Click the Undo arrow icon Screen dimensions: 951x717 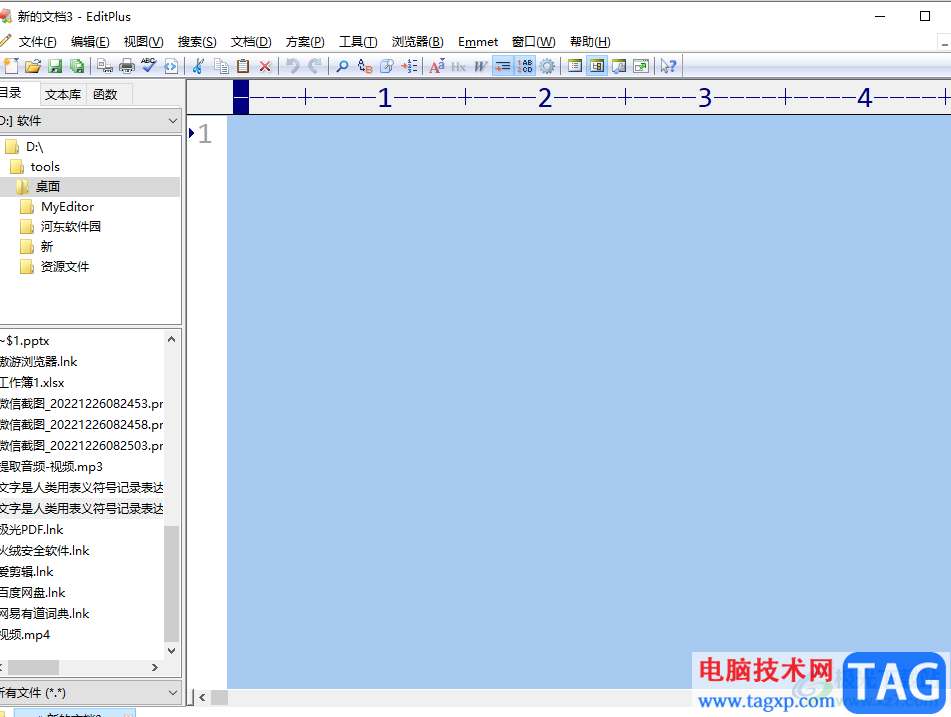[292, 66]
